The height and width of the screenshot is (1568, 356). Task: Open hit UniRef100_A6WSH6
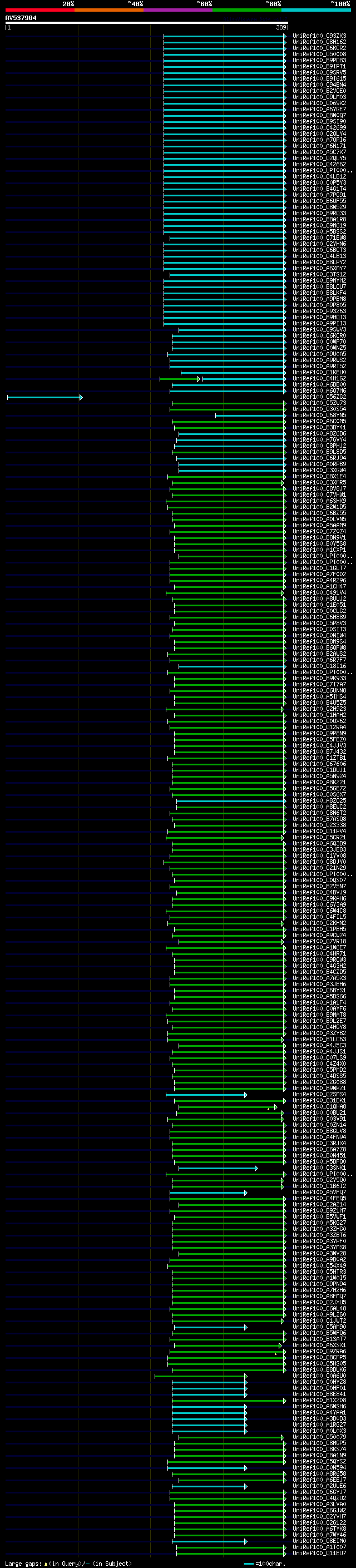319,1406
